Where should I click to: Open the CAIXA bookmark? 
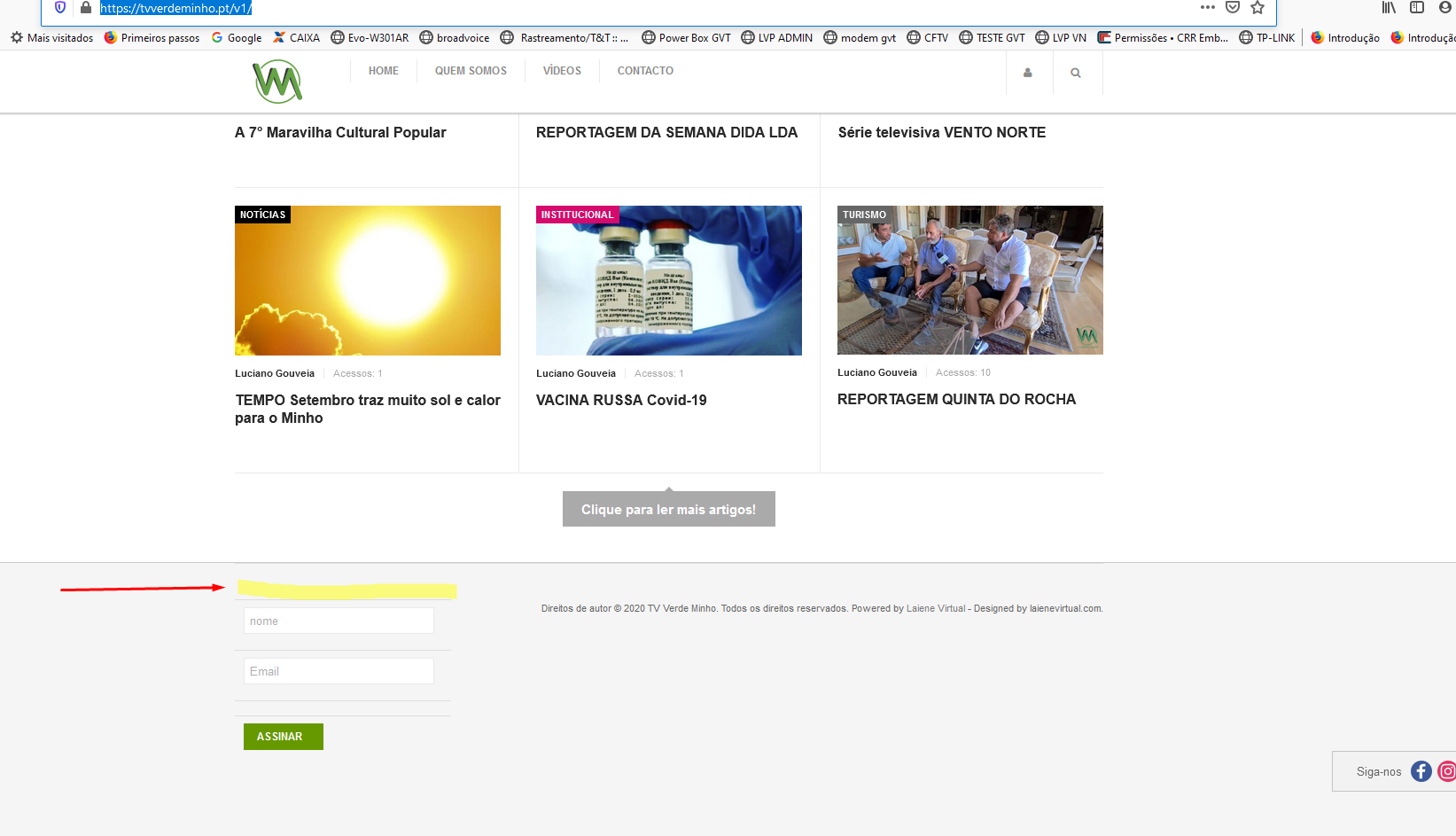coord(296,38)
